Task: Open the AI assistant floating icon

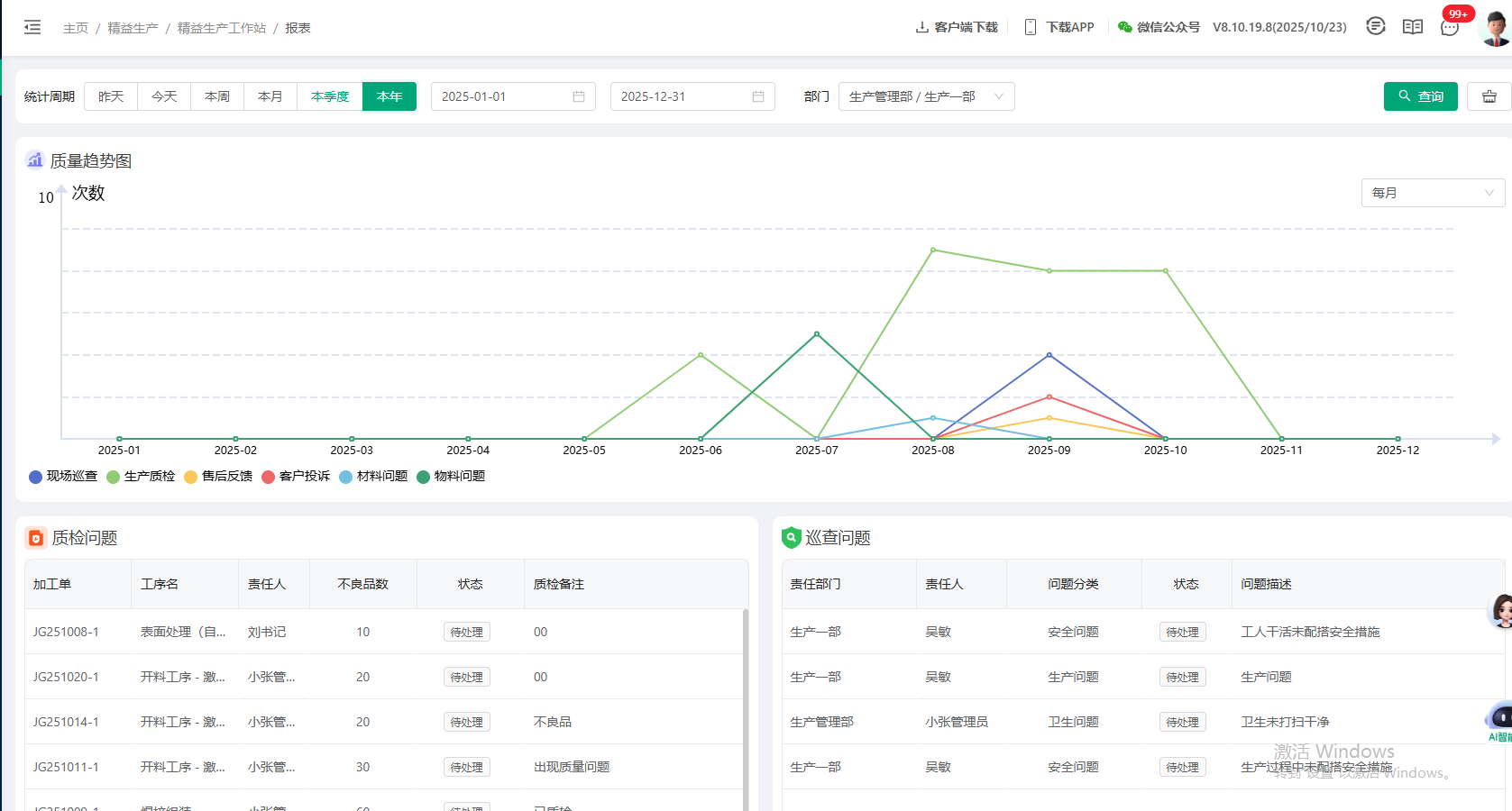Action: [1499, 718]
